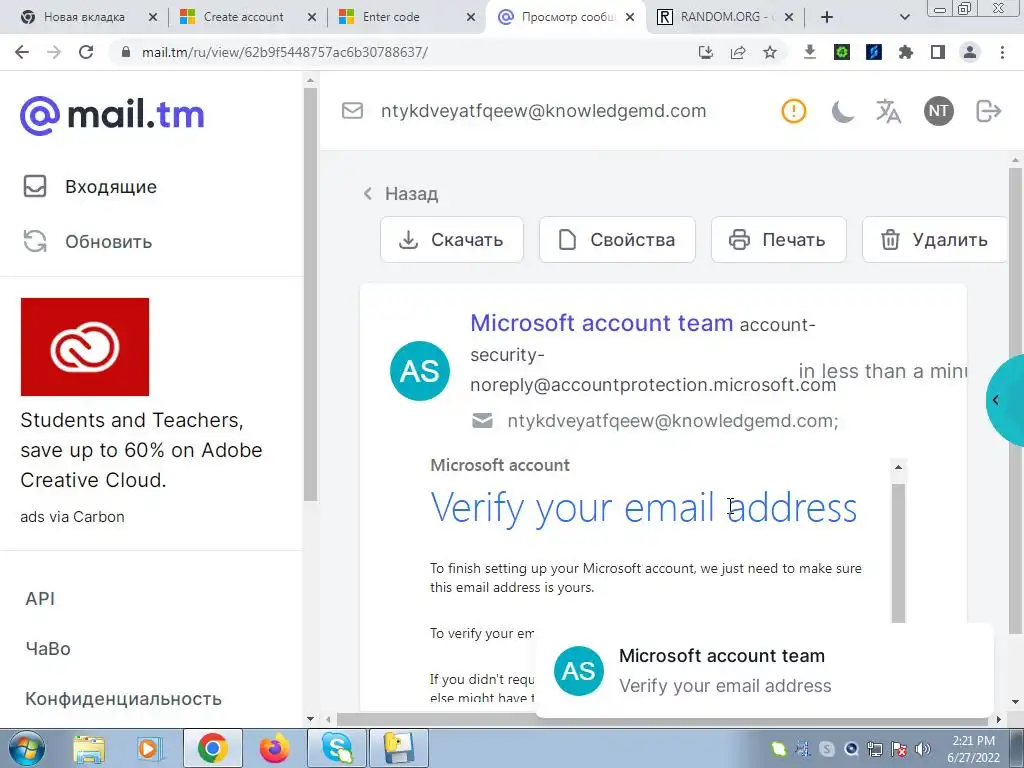Open media player from taskbar

149,749
